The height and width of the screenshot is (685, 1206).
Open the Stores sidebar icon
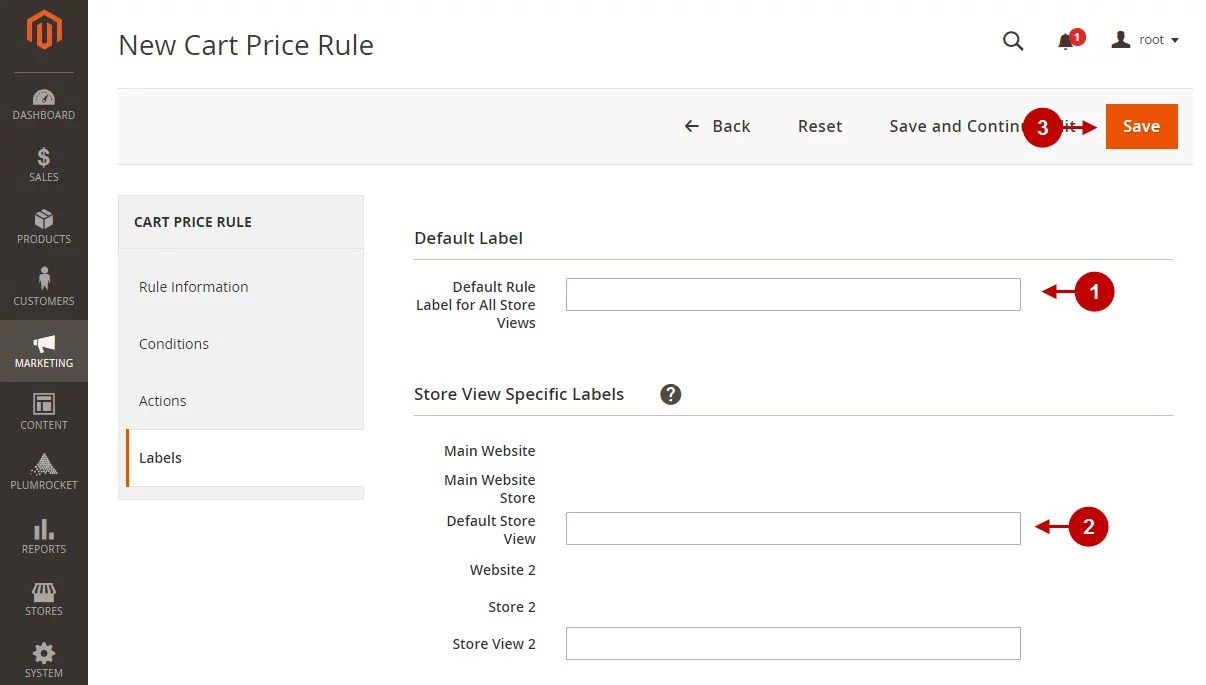44,592
